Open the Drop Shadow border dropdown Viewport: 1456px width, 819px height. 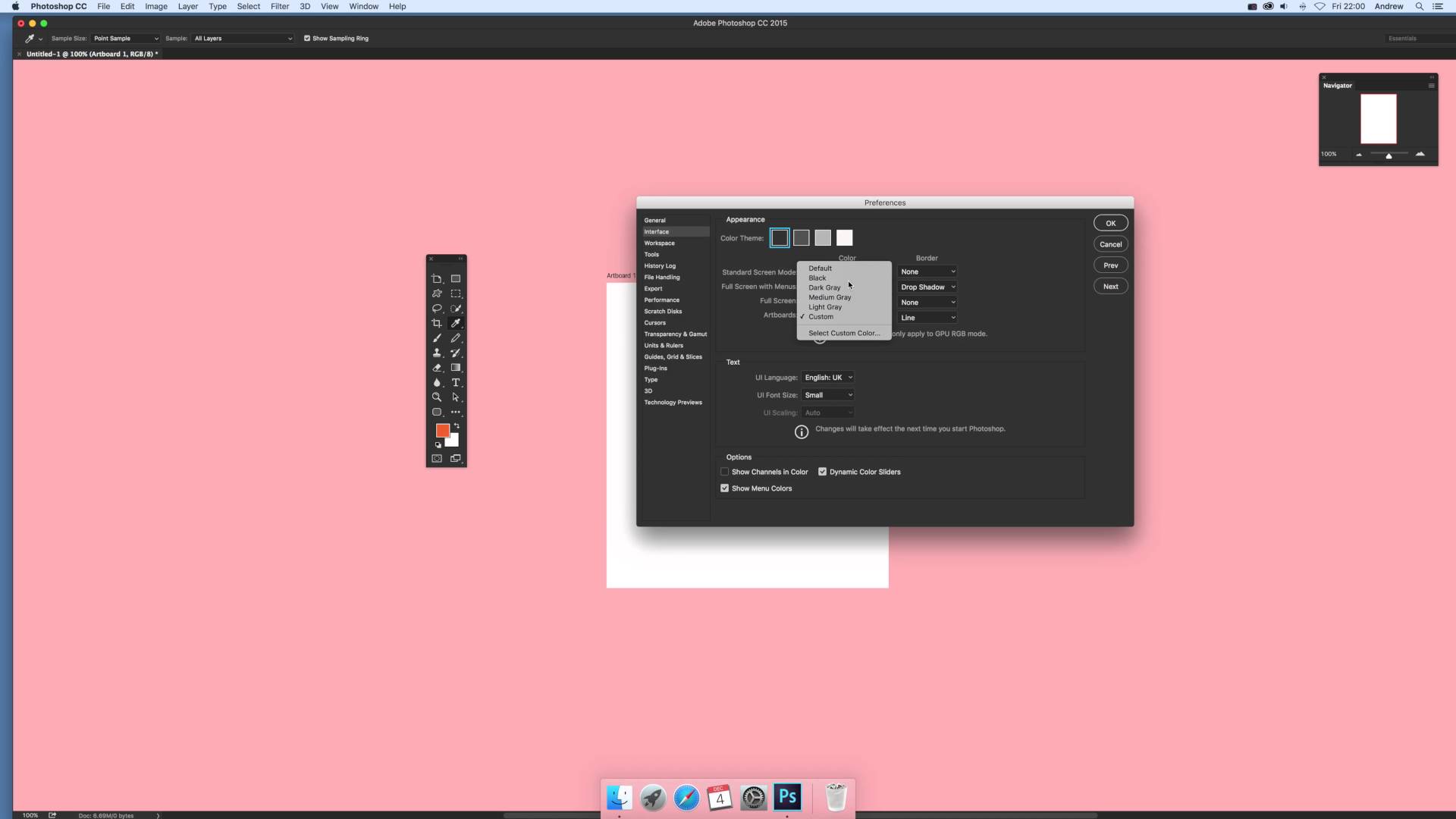927,287
